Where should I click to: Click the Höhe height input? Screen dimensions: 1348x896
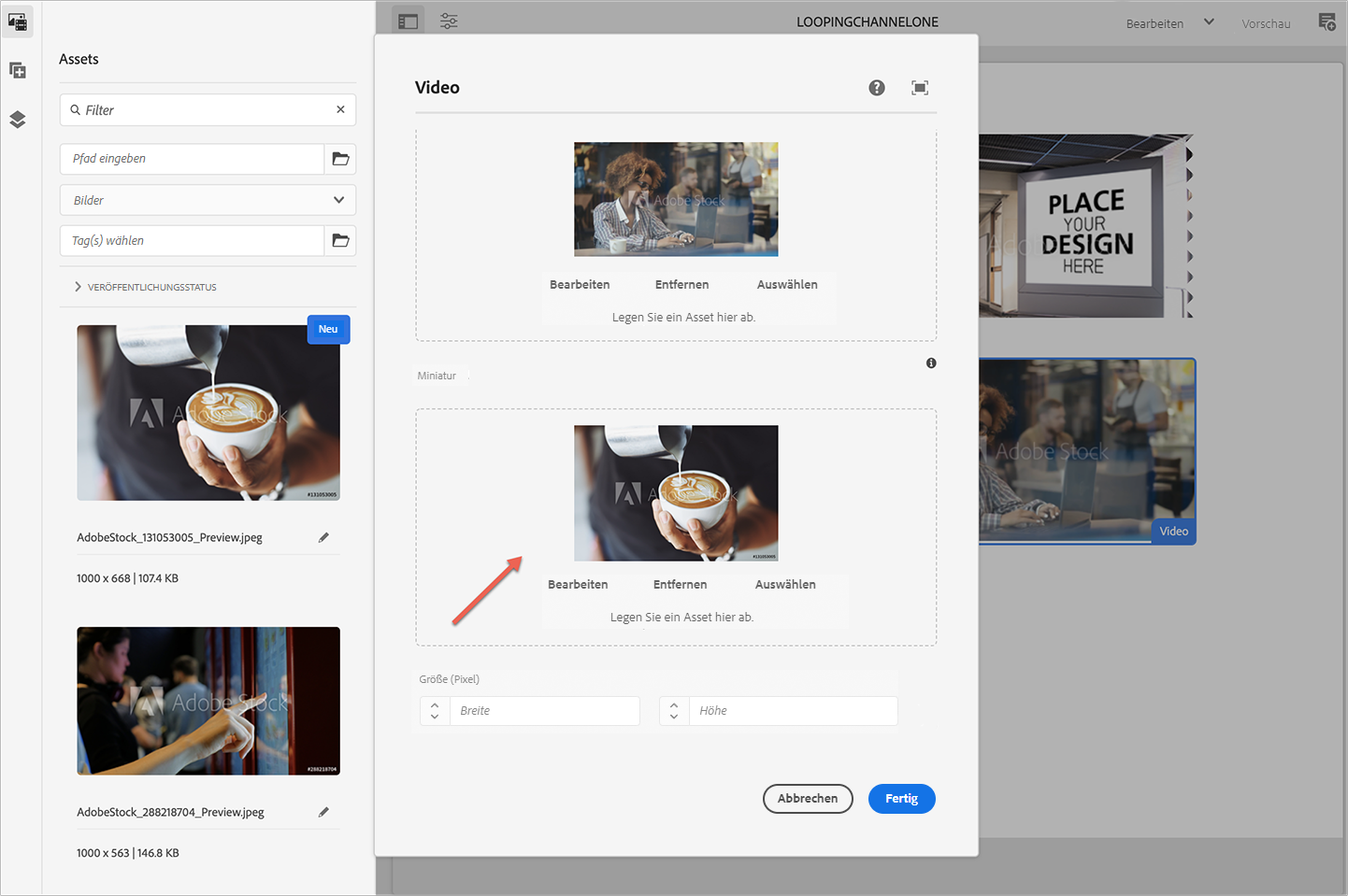794,711
